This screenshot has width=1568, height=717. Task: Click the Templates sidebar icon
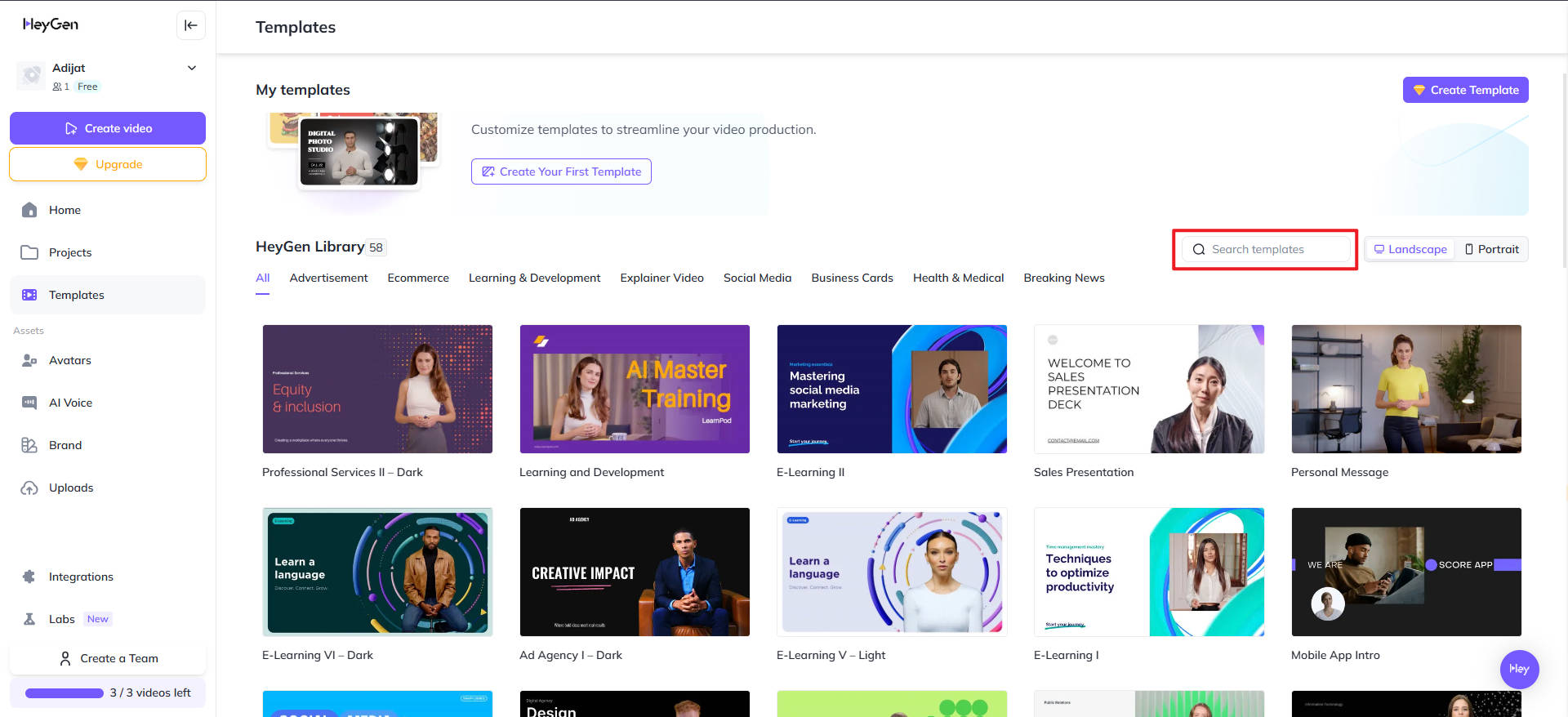(x=29, y=295)
